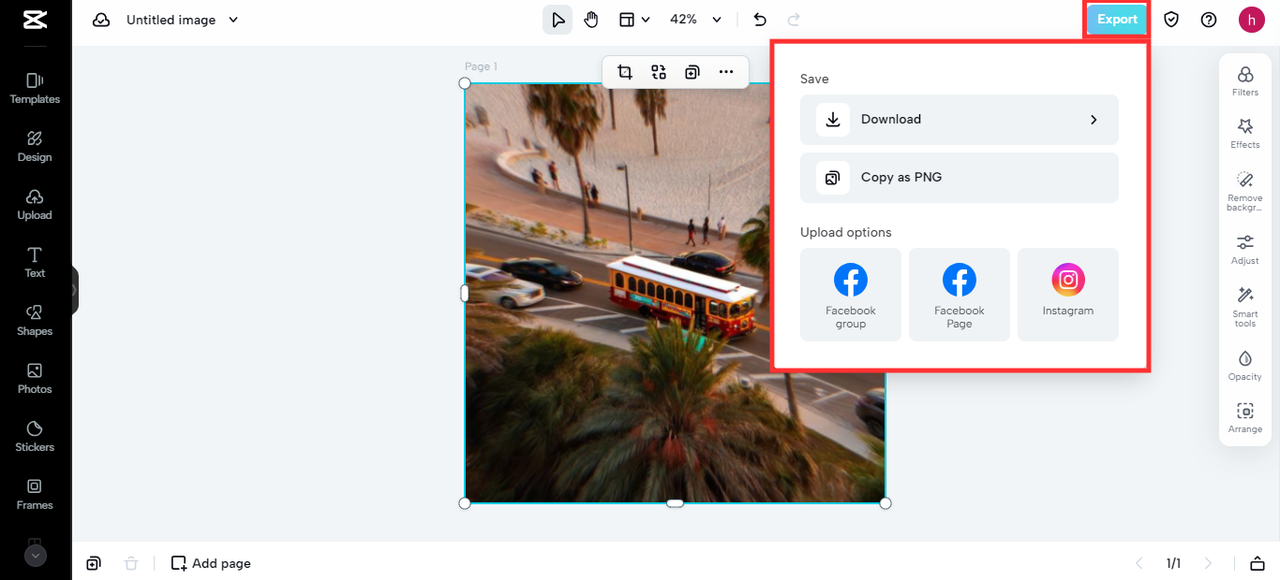Click the bottom-right corner resize handle

point(885,503)
